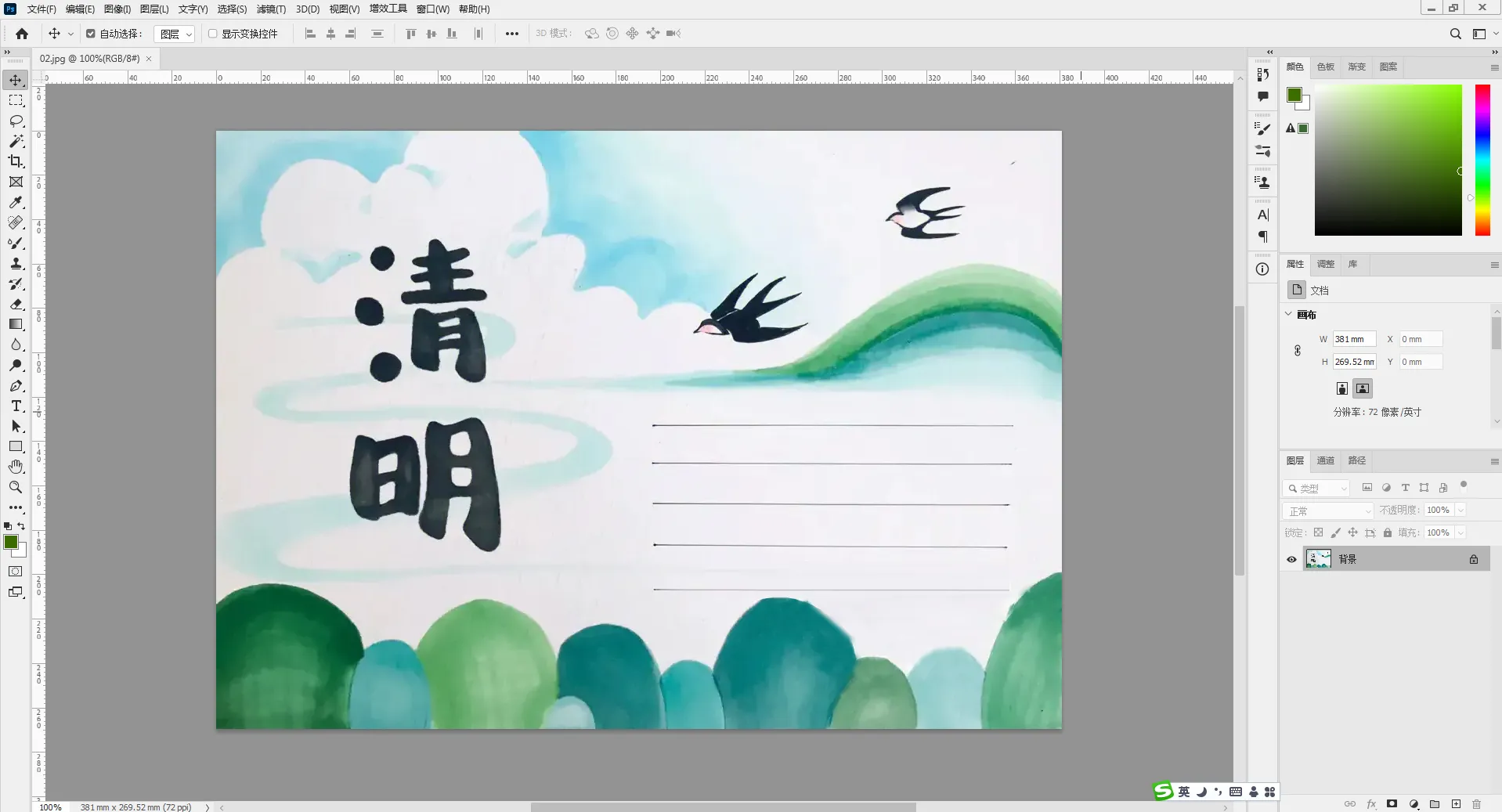This screenshot has height=812, width=1502.
Task: Enable the 自动选择 checkbox
Action: coord(89,34)
